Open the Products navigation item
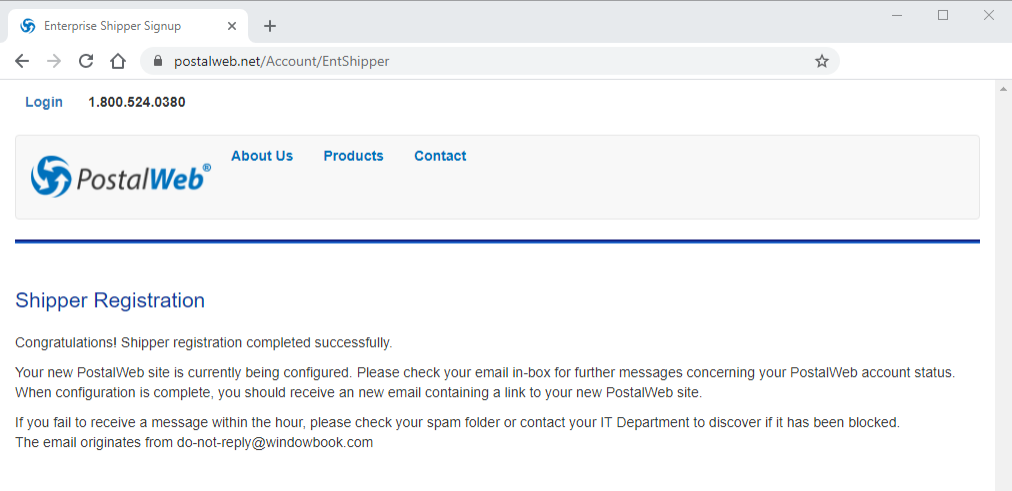Image resolution: width=1012 pixels, height=491 pixels. point(354,156)
